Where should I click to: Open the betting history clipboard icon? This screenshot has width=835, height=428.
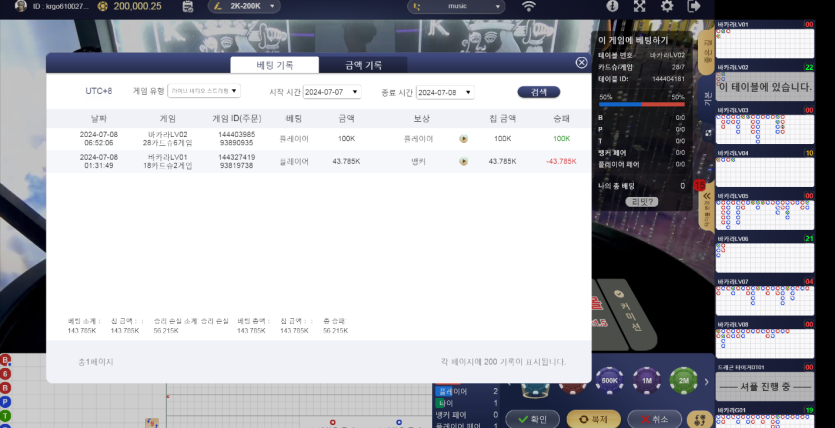coord(187,6)
